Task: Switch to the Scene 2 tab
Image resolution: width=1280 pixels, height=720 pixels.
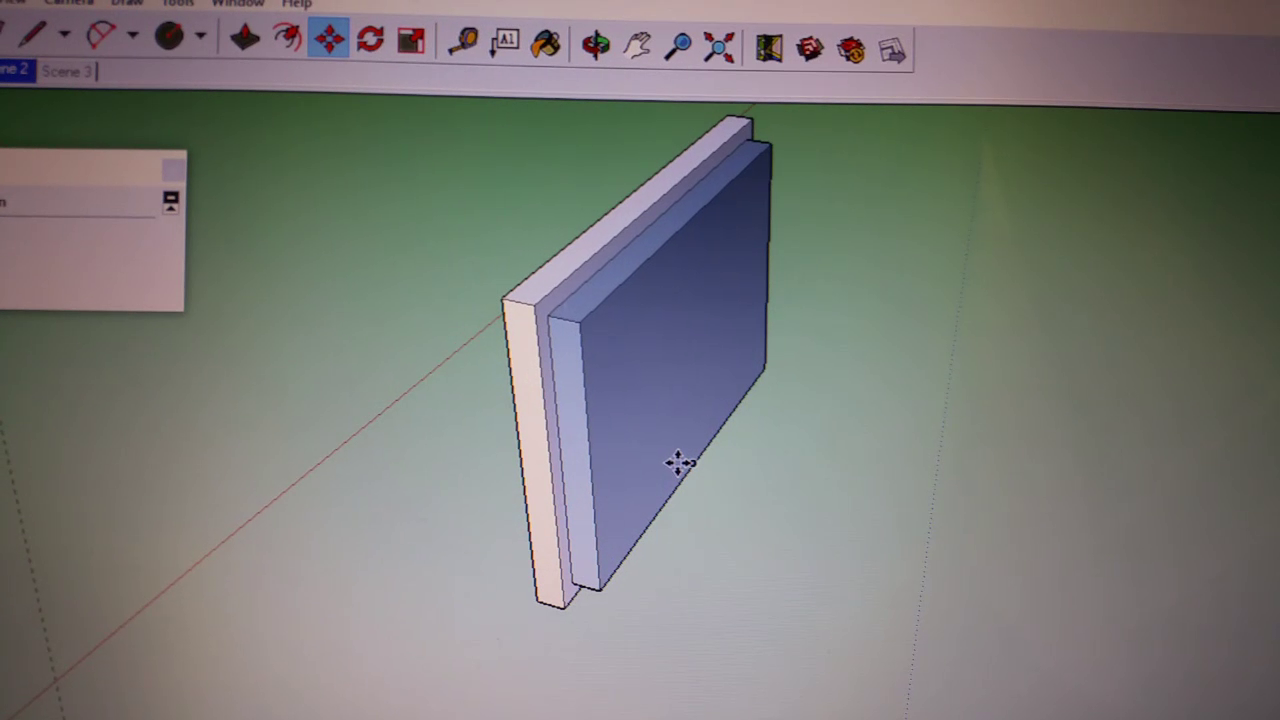Action: tap(16, 70)
